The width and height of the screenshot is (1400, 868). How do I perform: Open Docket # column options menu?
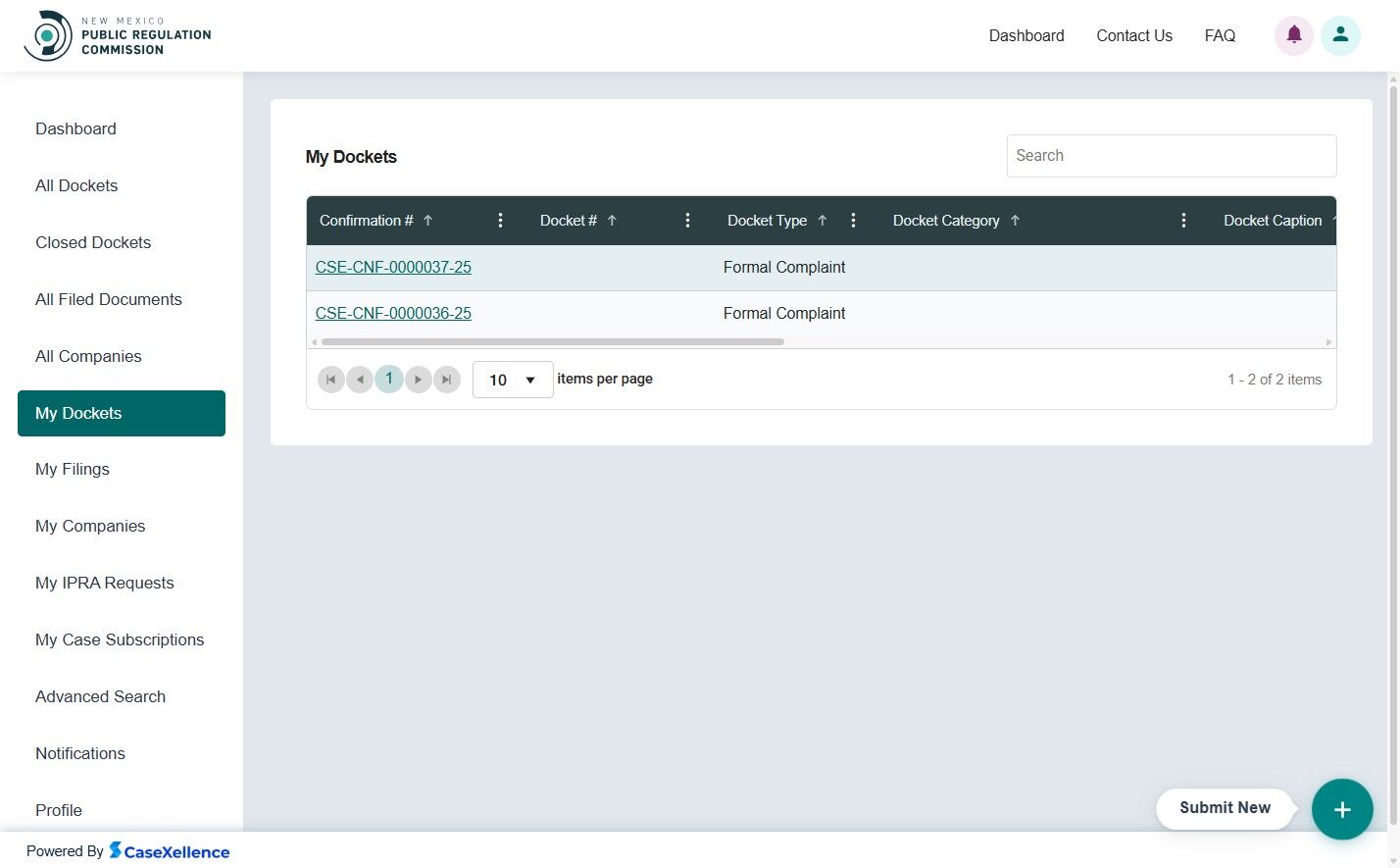pyautogui.click(x=687, y=221)
